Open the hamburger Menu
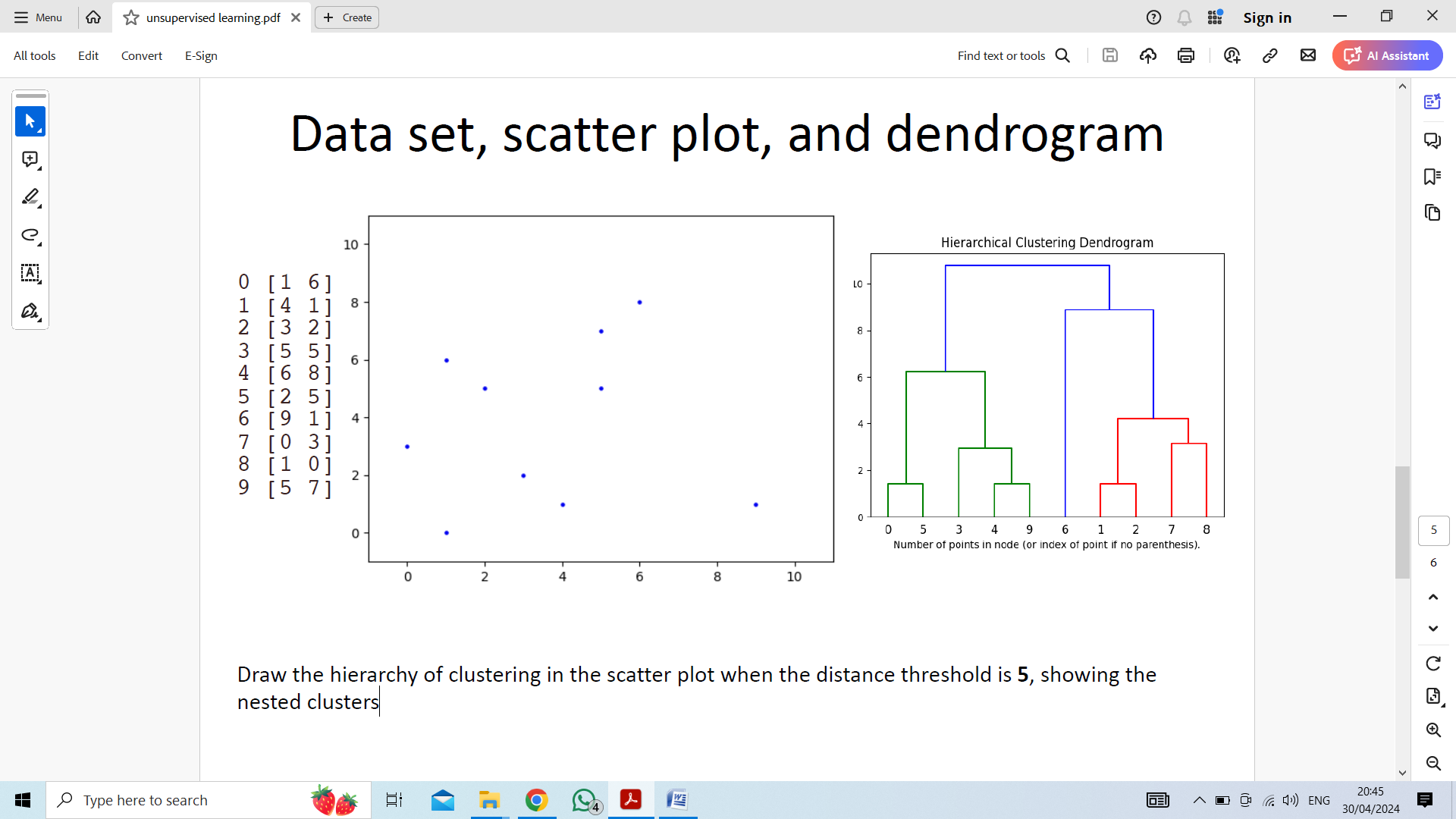 [x=37, y=17]
